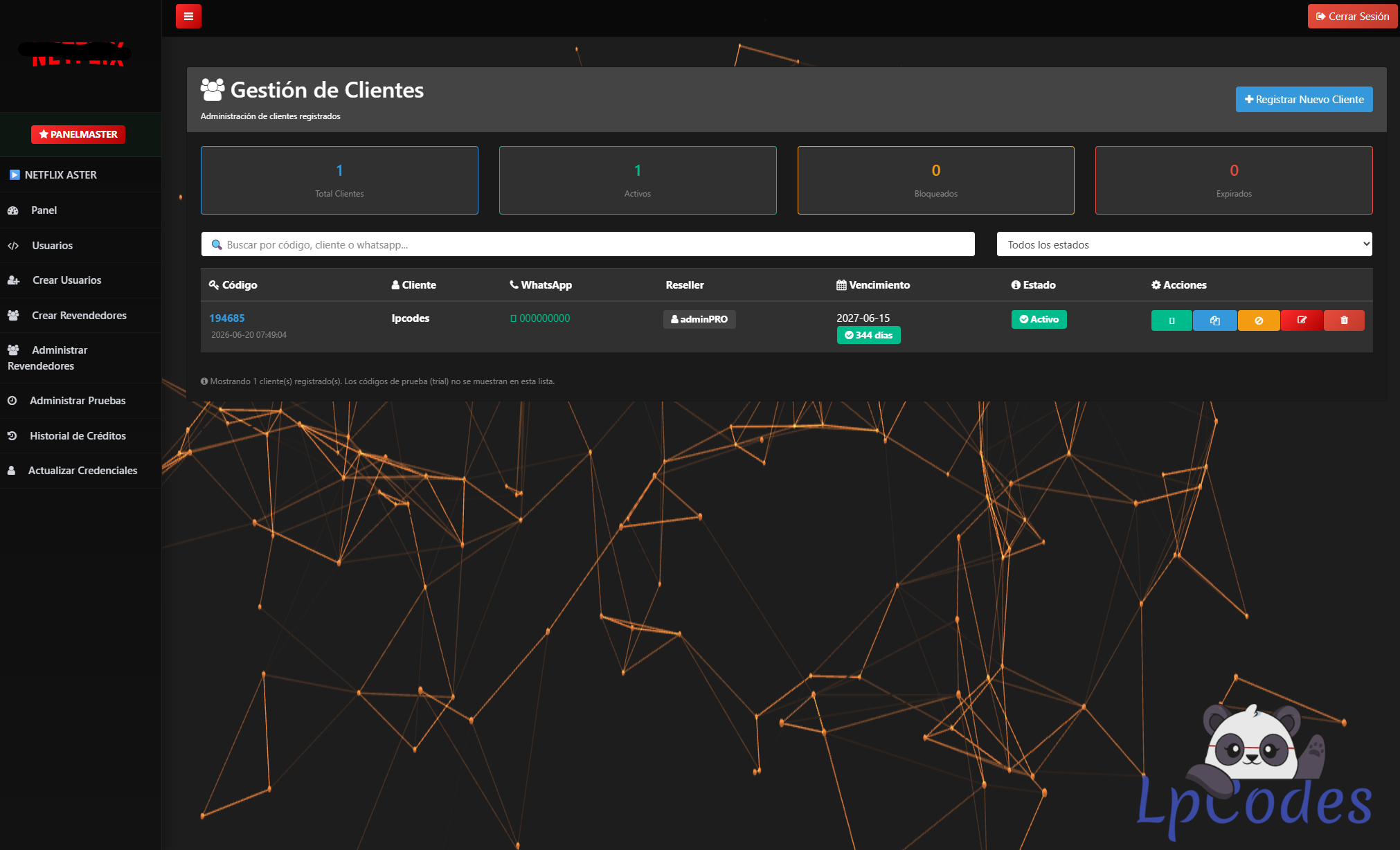Click the green action button for client 194685
1400x850 pixels.
tap(1172, 320)
